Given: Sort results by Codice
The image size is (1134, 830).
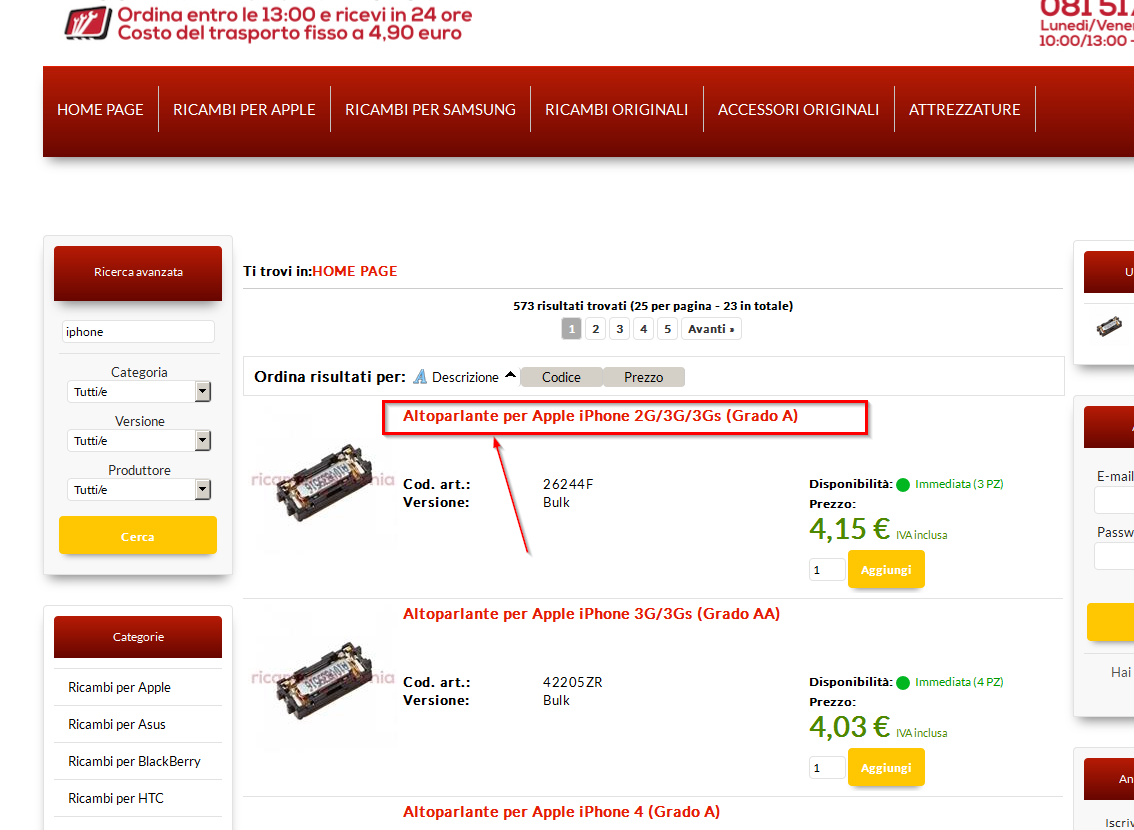Looking at the screenshot, I should pos(561,377).
